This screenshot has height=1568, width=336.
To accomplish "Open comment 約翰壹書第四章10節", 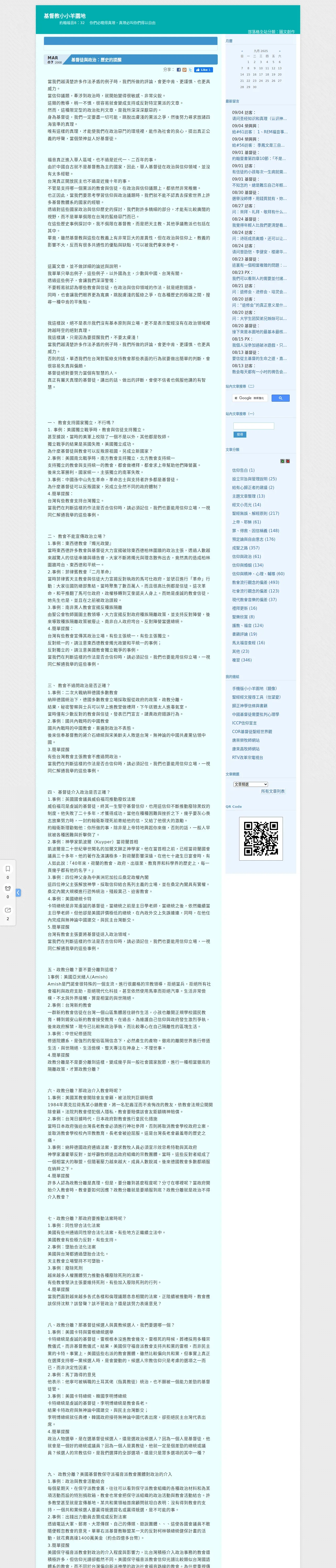I will [x=259, y=158].
